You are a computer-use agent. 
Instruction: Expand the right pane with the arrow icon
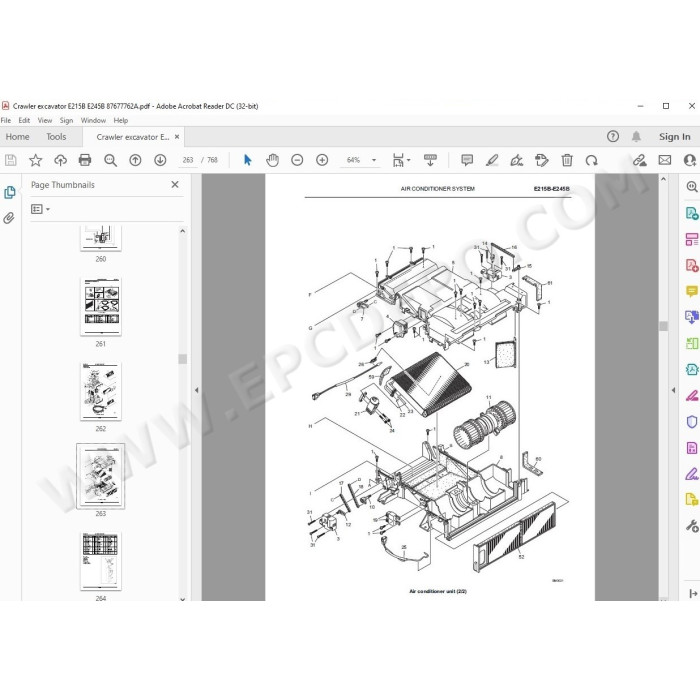[693, 593]
